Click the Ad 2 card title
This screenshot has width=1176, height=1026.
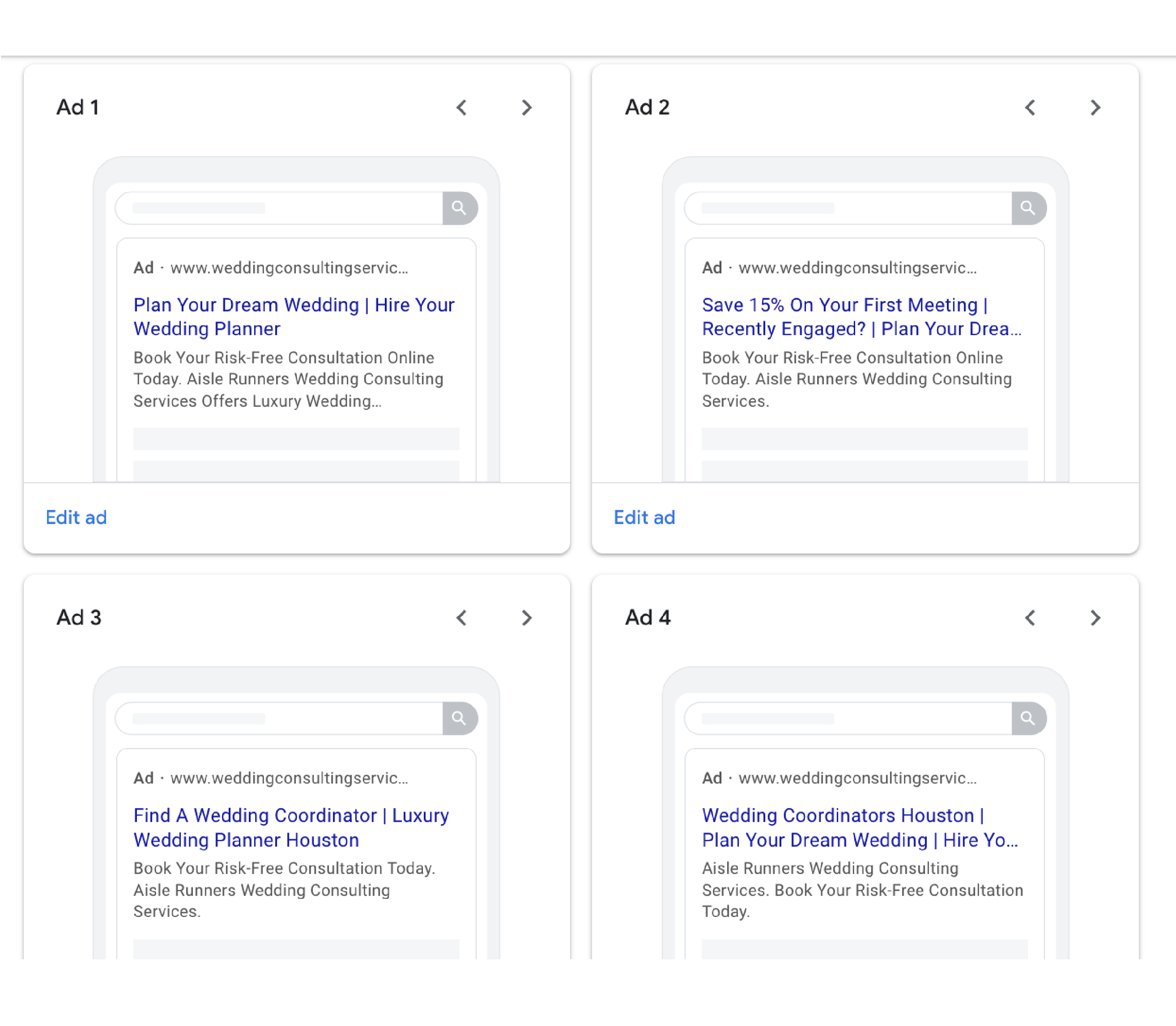coord(647,107)
